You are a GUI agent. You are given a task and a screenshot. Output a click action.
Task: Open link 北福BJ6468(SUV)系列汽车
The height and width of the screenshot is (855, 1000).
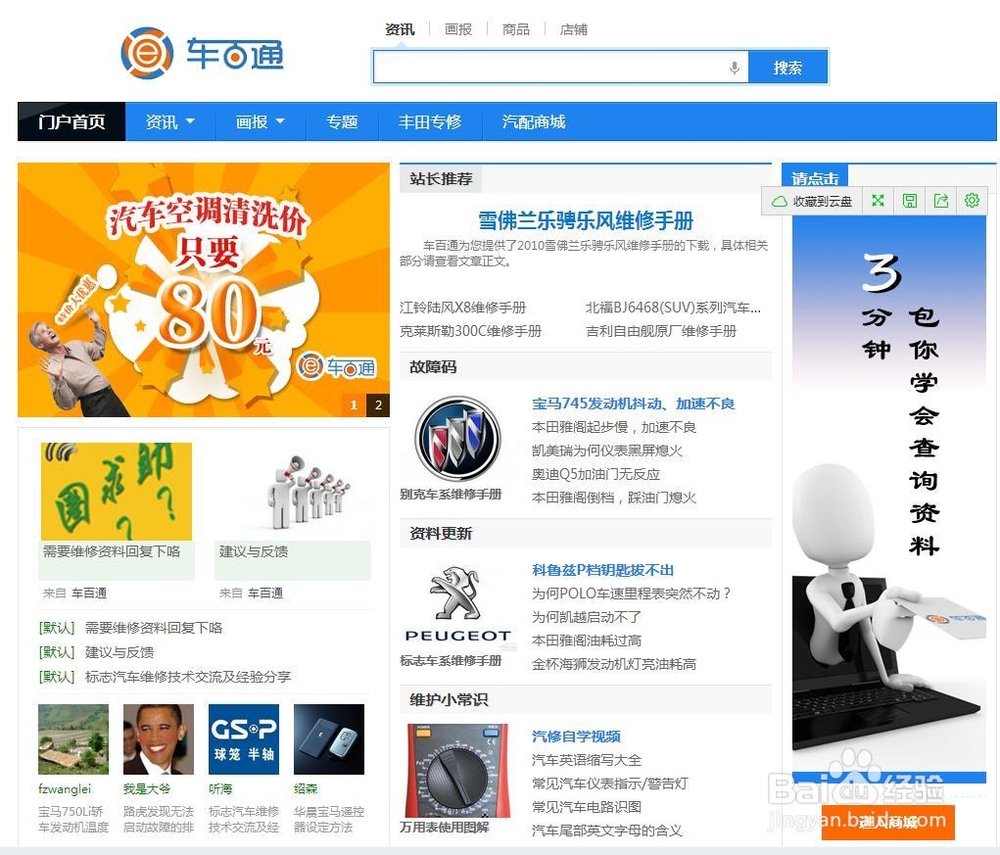[673, 307]
